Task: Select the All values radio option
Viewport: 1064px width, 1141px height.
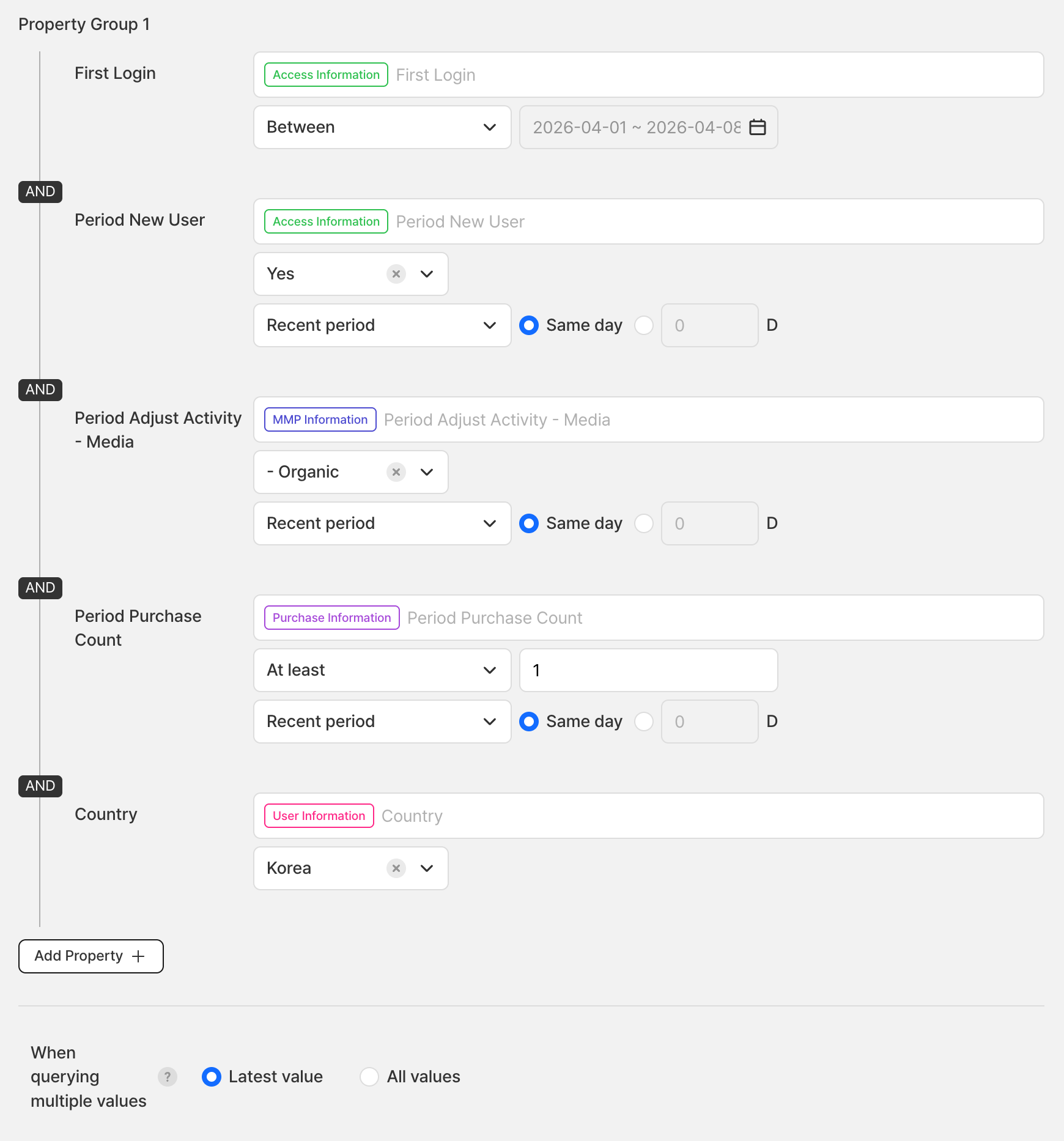Action: pos(369,1077)
